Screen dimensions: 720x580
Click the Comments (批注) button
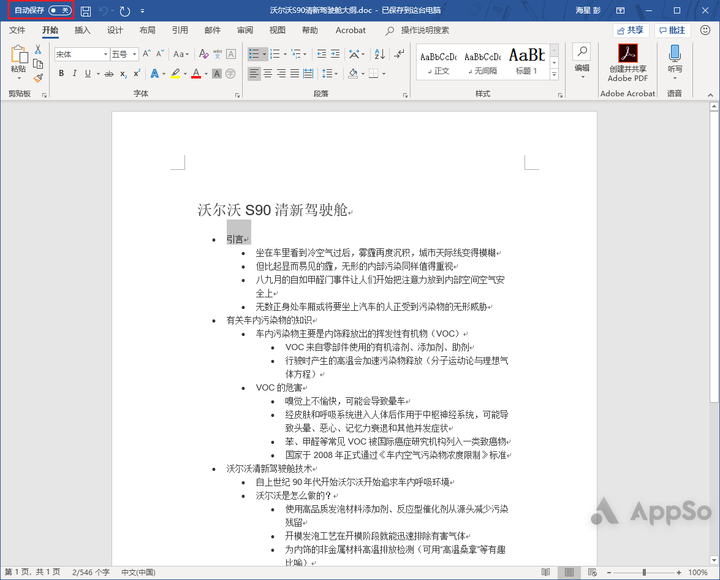(672, 30)
